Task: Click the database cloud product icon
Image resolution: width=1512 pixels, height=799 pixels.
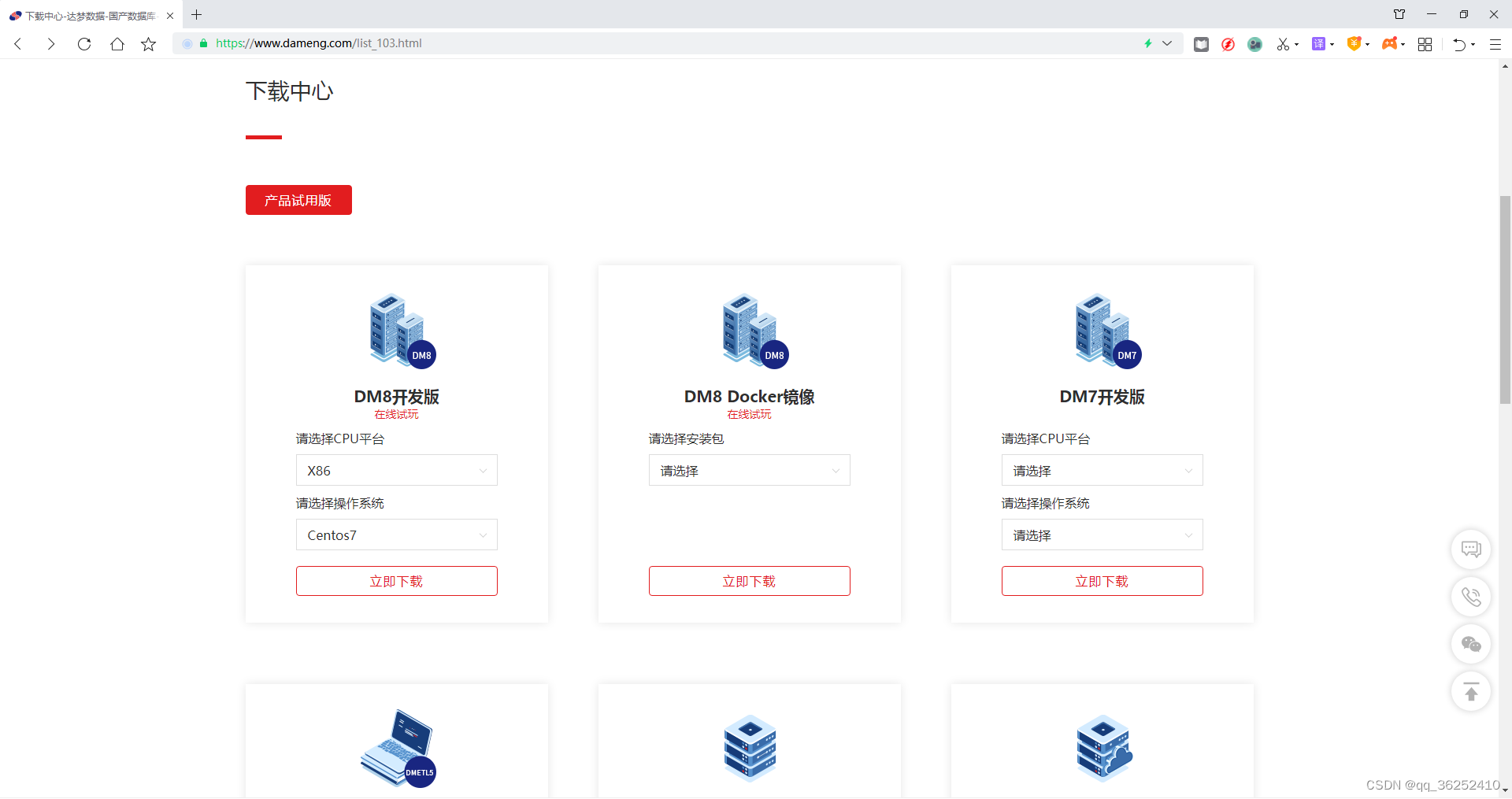Action: click(x=1104, y=748)
